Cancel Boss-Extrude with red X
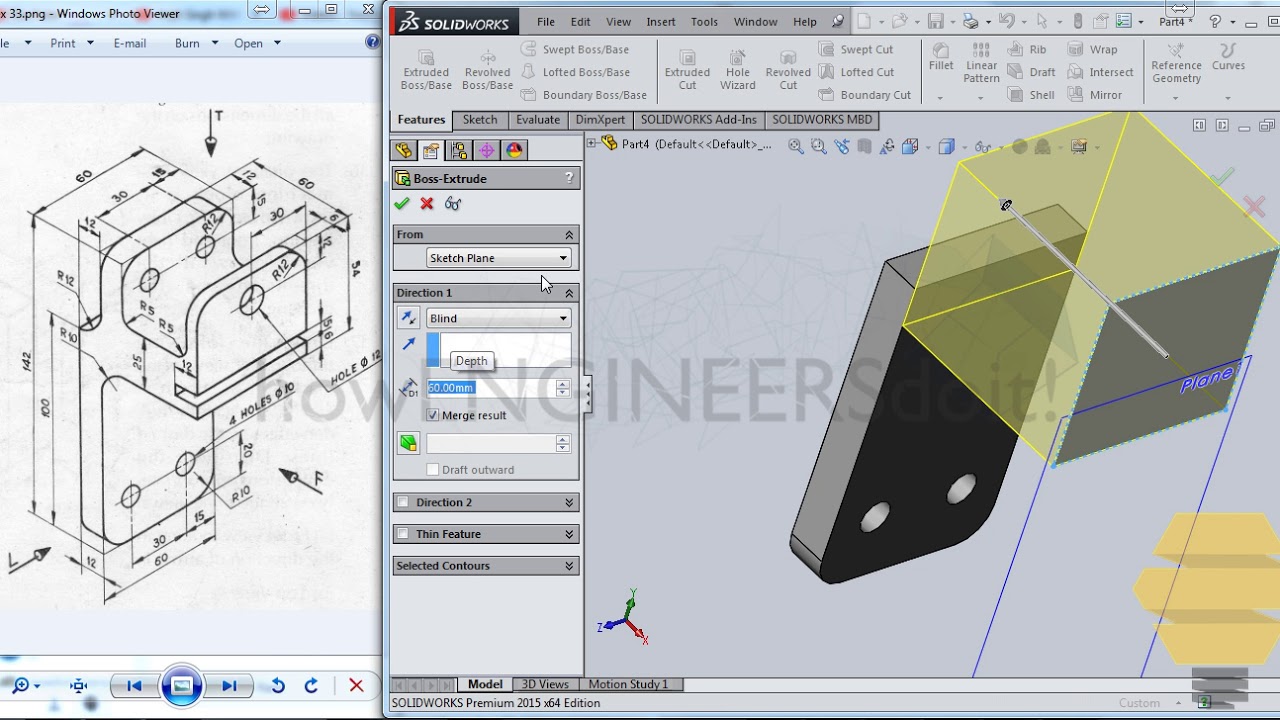The width and height of the screenshot is (1280, 720). pyautogui.click(x=427, y=203)
